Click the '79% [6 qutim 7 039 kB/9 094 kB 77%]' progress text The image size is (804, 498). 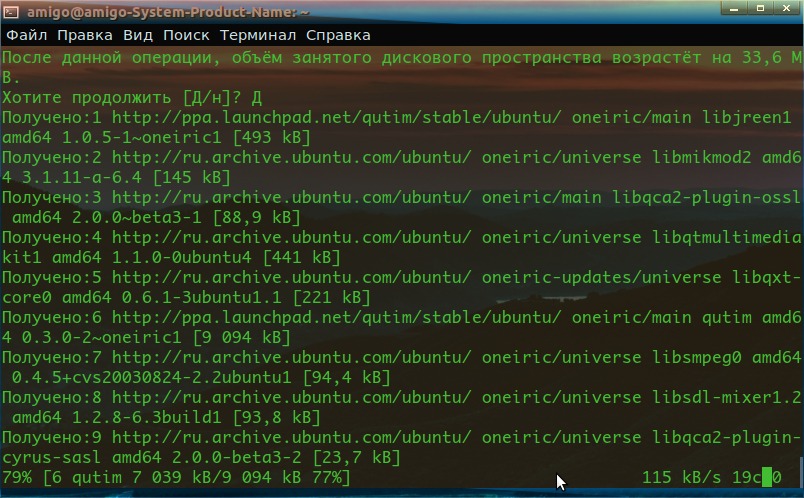click(176, 477)
